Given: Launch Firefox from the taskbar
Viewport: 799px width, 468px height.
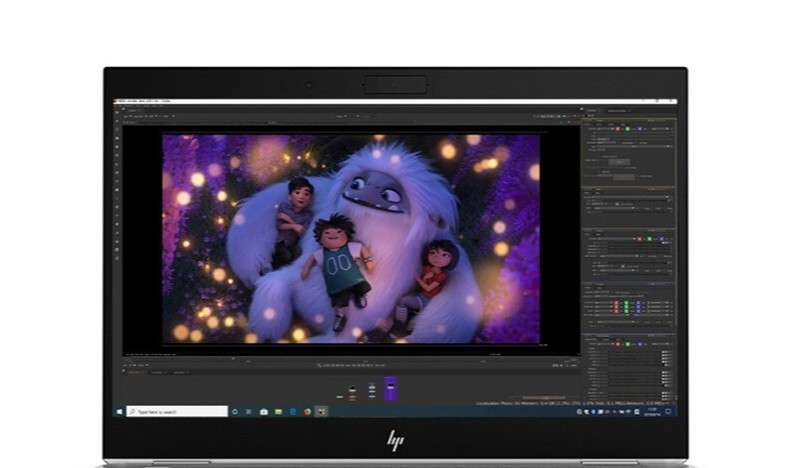Looking at the screenshot, I should coord(307,411).
